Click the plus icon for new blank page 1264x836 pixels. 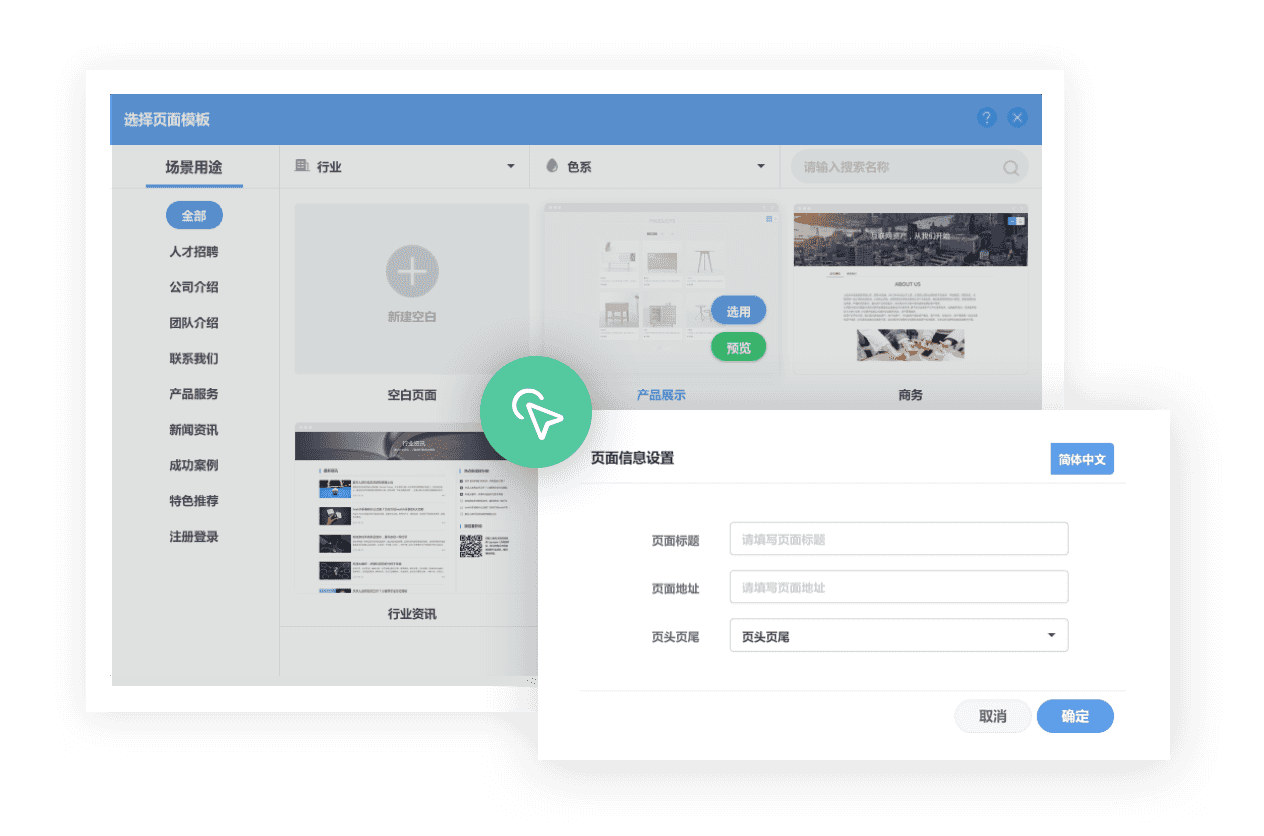coord(412,272)
